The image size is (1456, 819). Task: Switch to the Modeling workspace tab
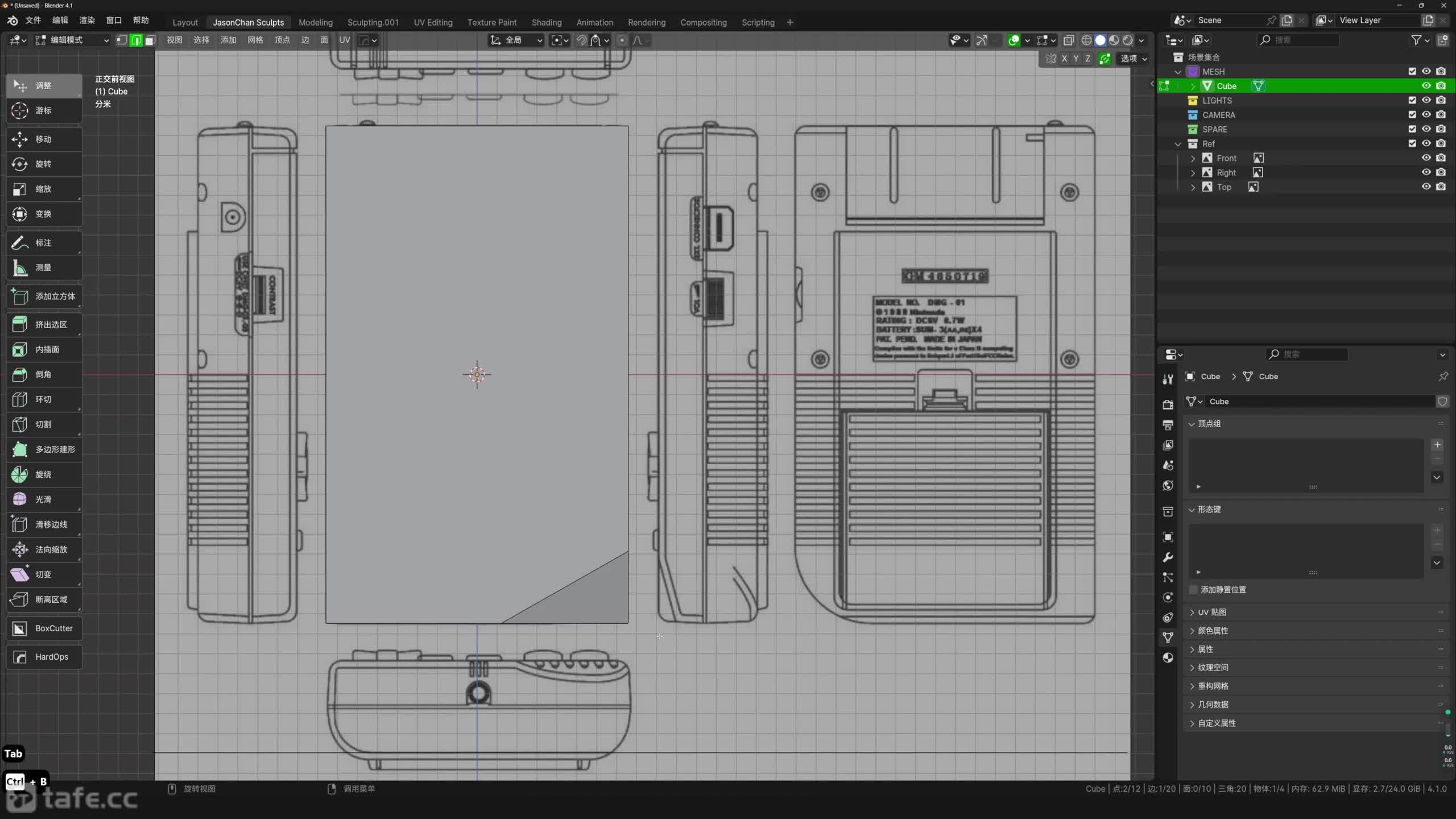tap(316, 22)
